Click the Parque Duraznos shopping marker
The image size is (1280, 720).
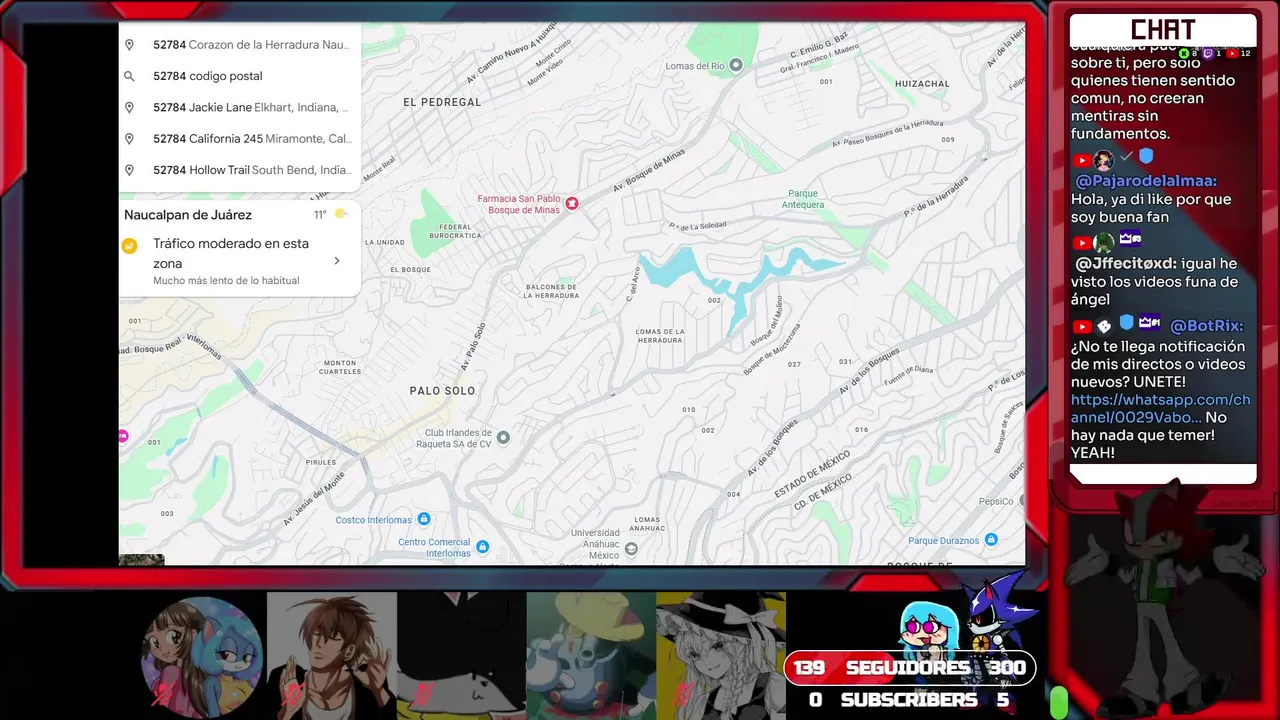pos(991,540)
